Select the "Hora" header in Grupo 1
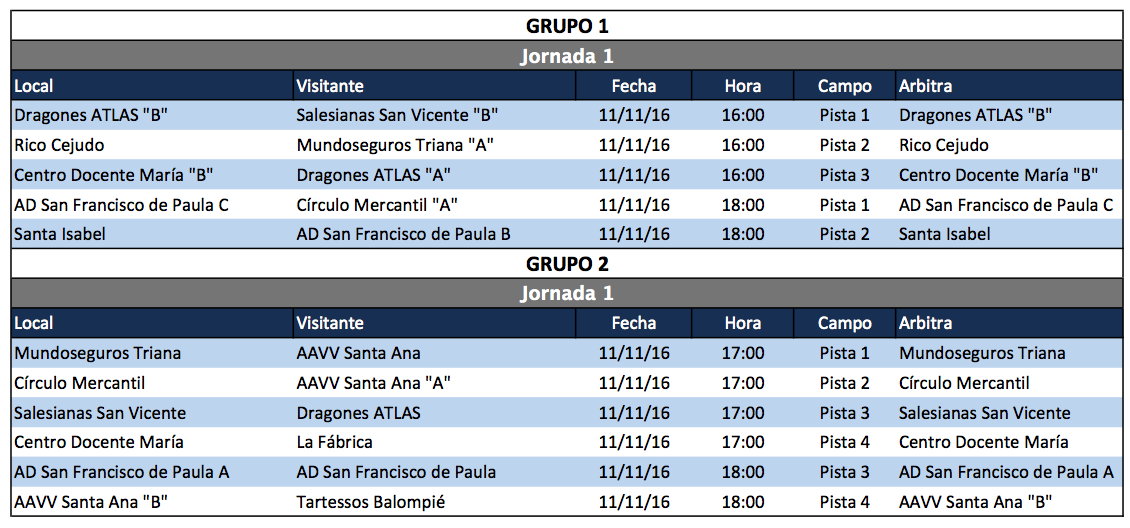 (742, 86)
